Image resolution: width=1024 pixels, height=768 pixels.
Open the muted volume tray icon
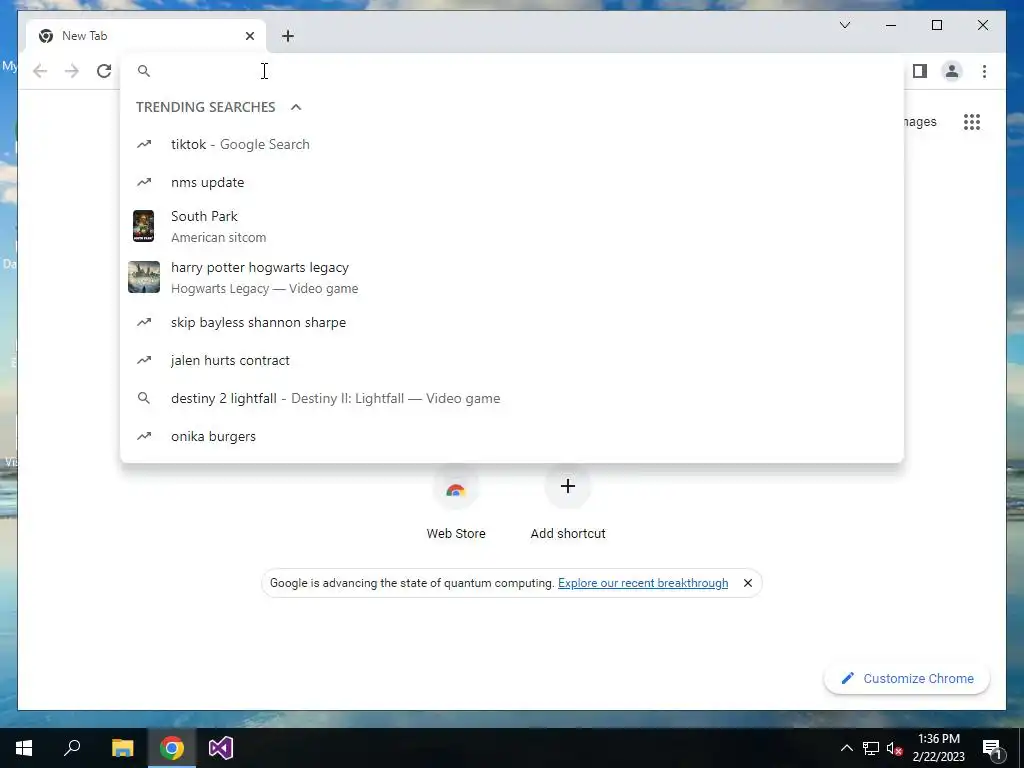(x=895, y=748)
